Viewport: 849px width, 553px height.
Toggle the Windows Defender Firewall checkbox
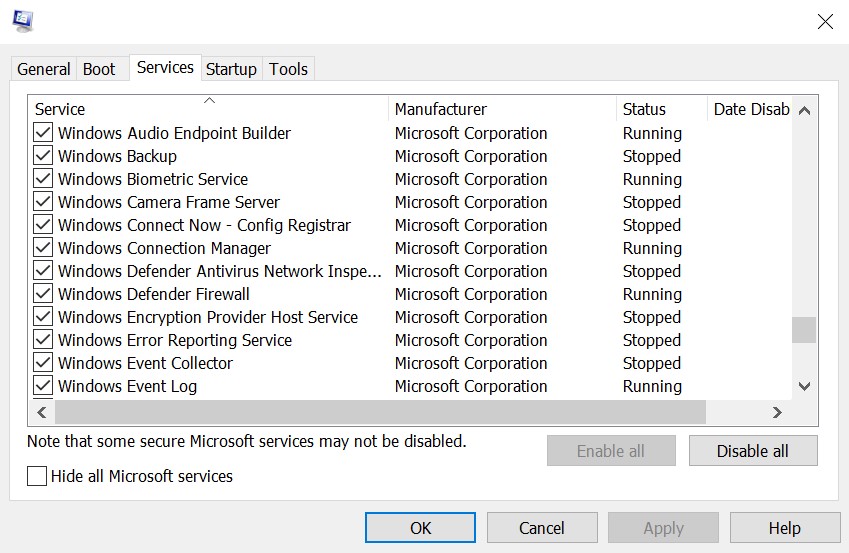tap(43, 294)
